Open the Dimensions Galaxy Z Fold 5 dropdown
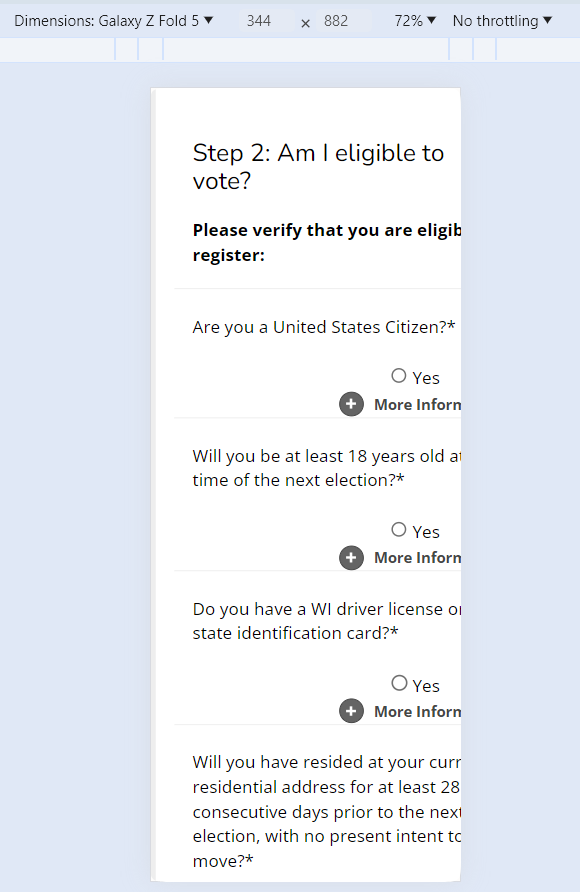 [x=113, y=21]
